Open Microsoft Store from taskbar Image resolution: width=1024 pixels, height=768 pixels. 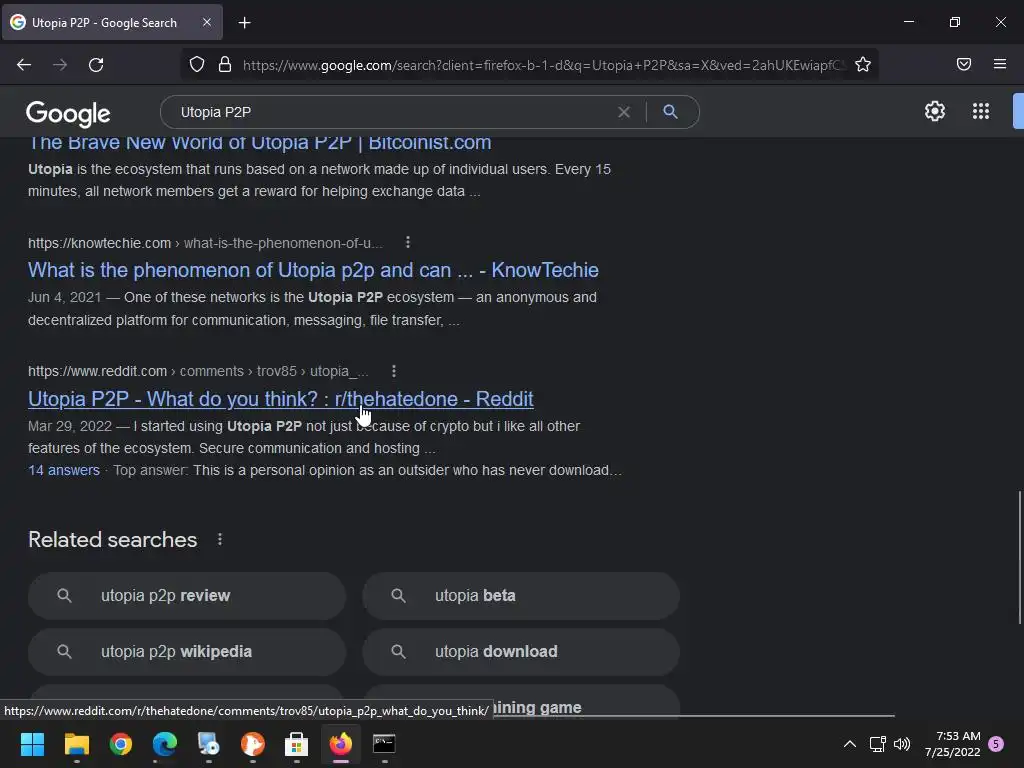pos(296,744)
